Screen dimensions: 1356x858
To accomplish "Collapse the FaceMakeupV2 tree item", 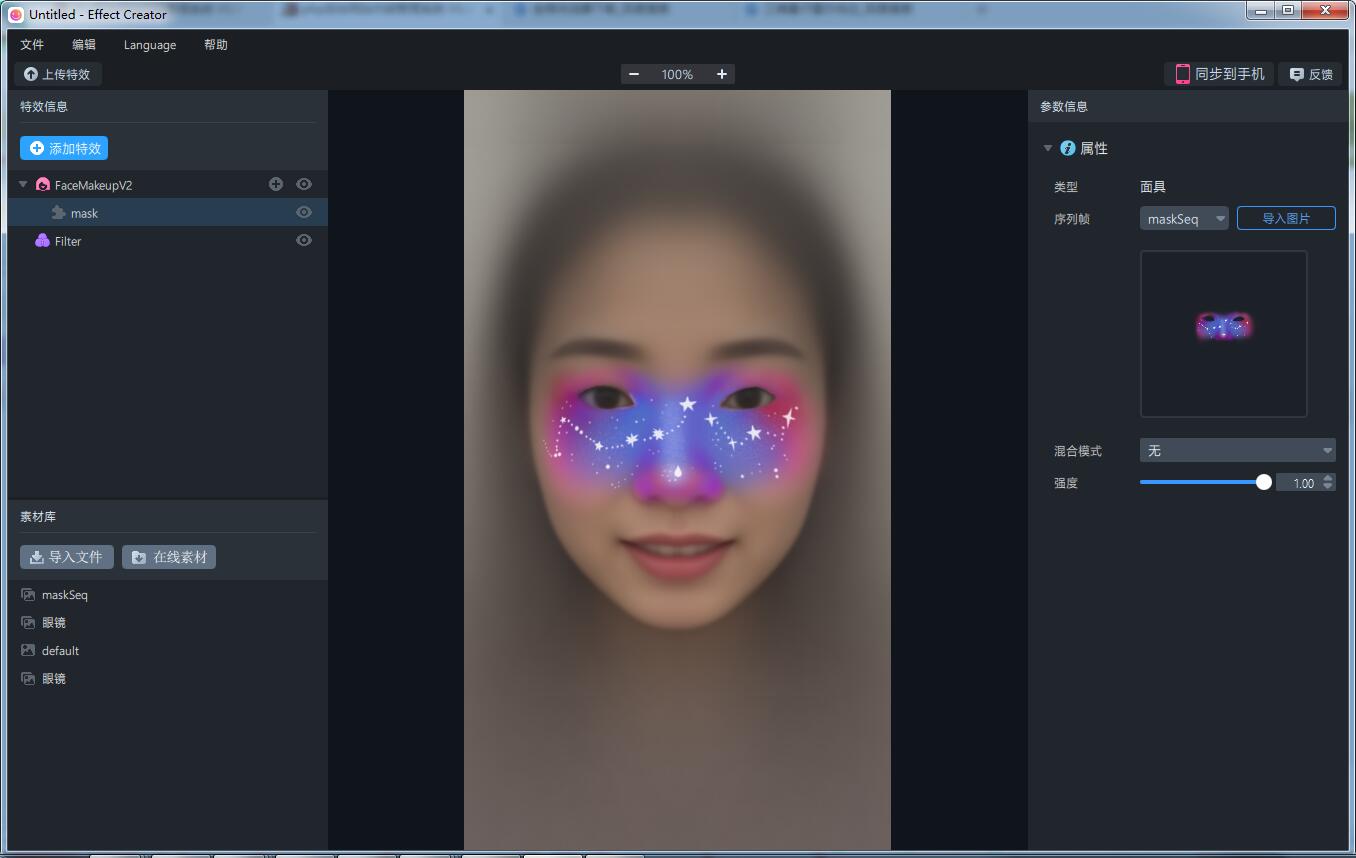I will coord(22,184).
